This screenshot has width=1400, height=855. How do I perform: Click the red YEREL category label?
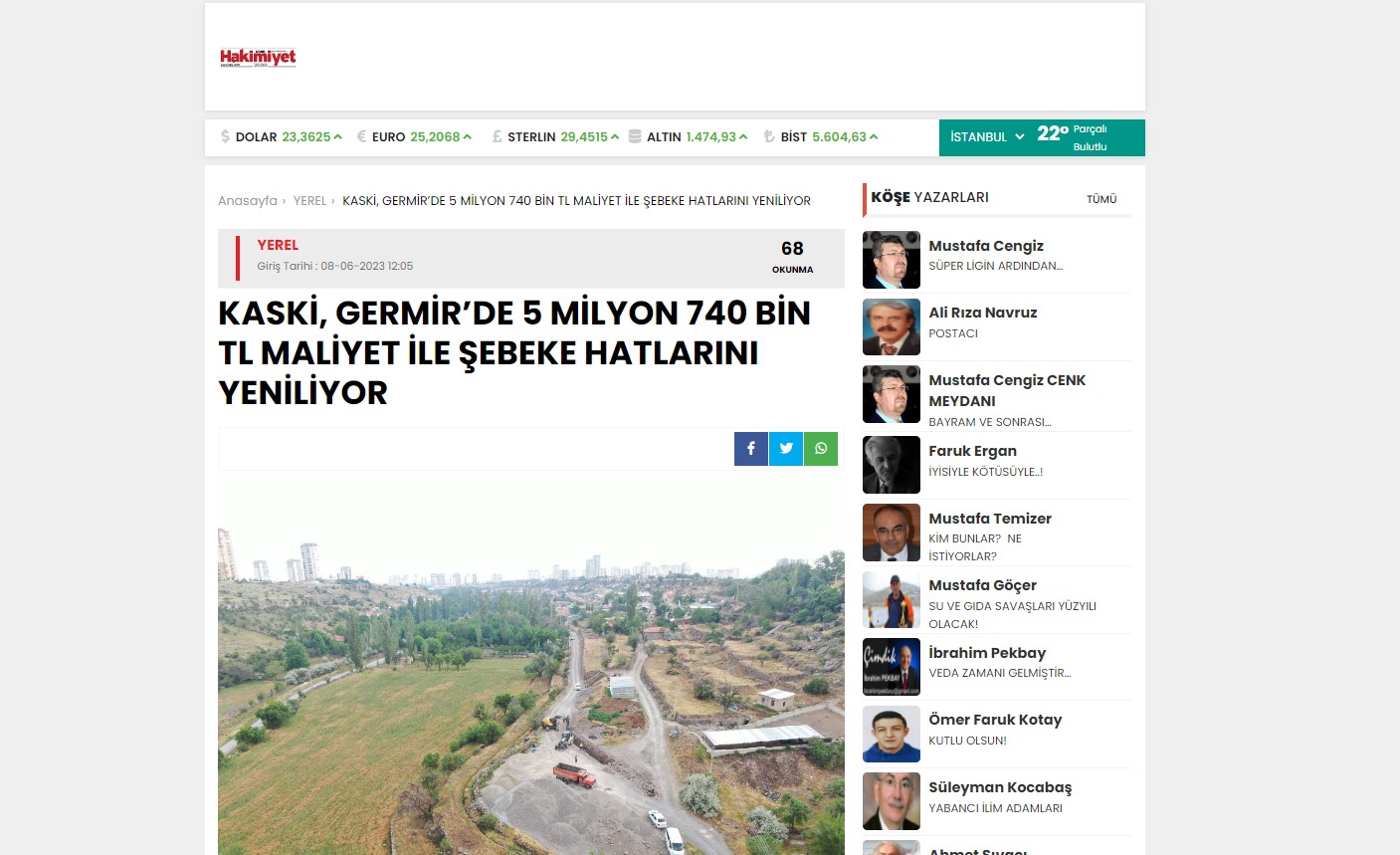[x=278, y=245]
